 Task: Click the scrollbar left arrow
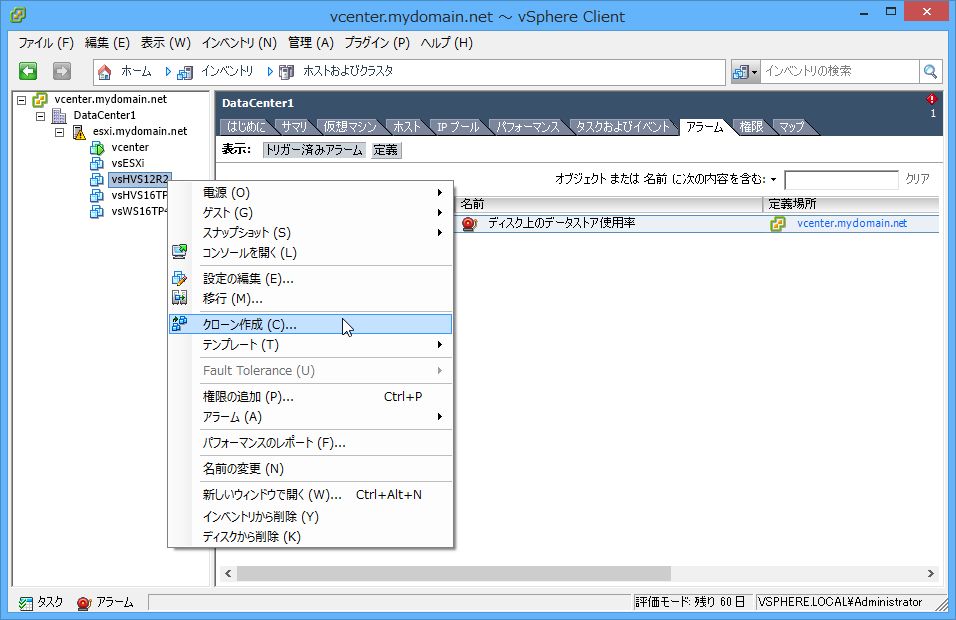click(x=229, y=574)
